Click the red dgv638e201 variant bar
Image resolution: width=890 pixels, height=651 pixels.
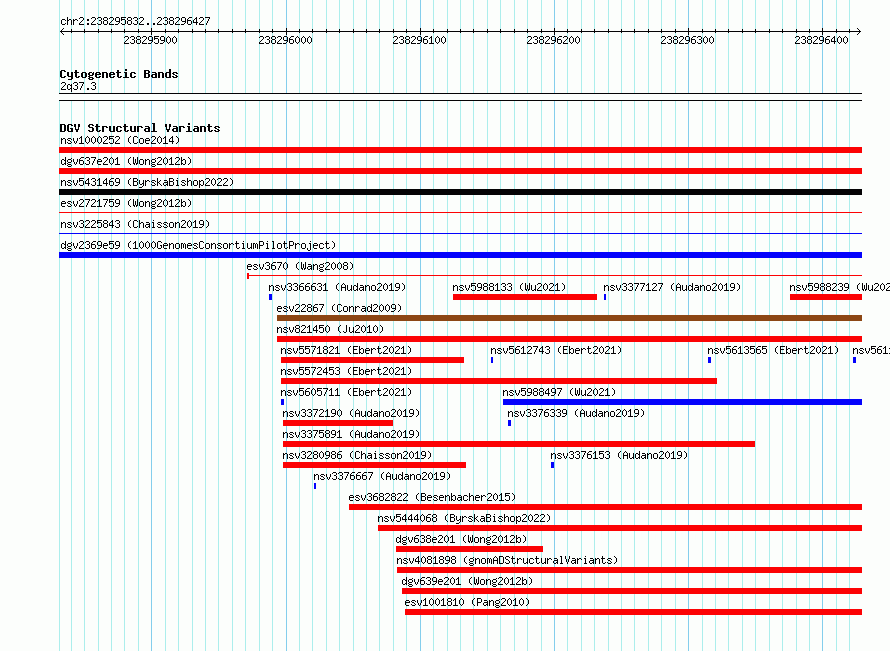coord(469,549)
